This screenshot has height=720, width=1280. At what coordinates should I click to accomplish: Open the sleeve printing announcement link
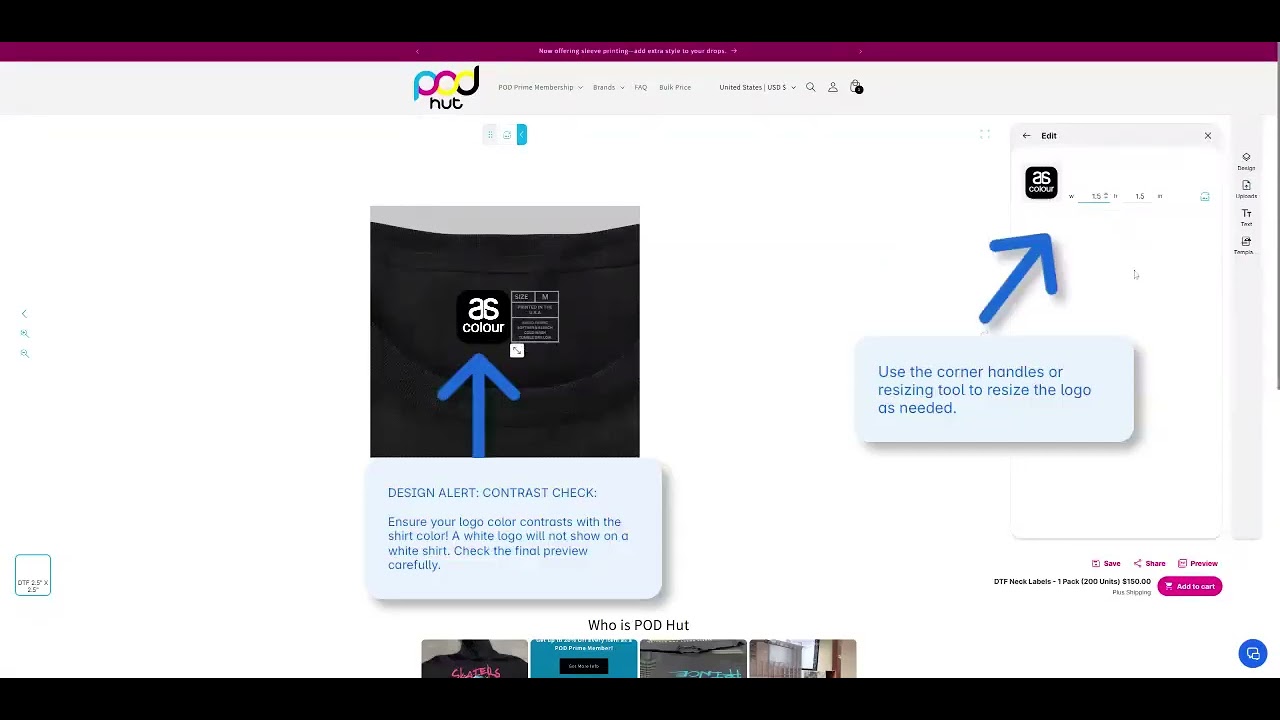click(637, 51)
